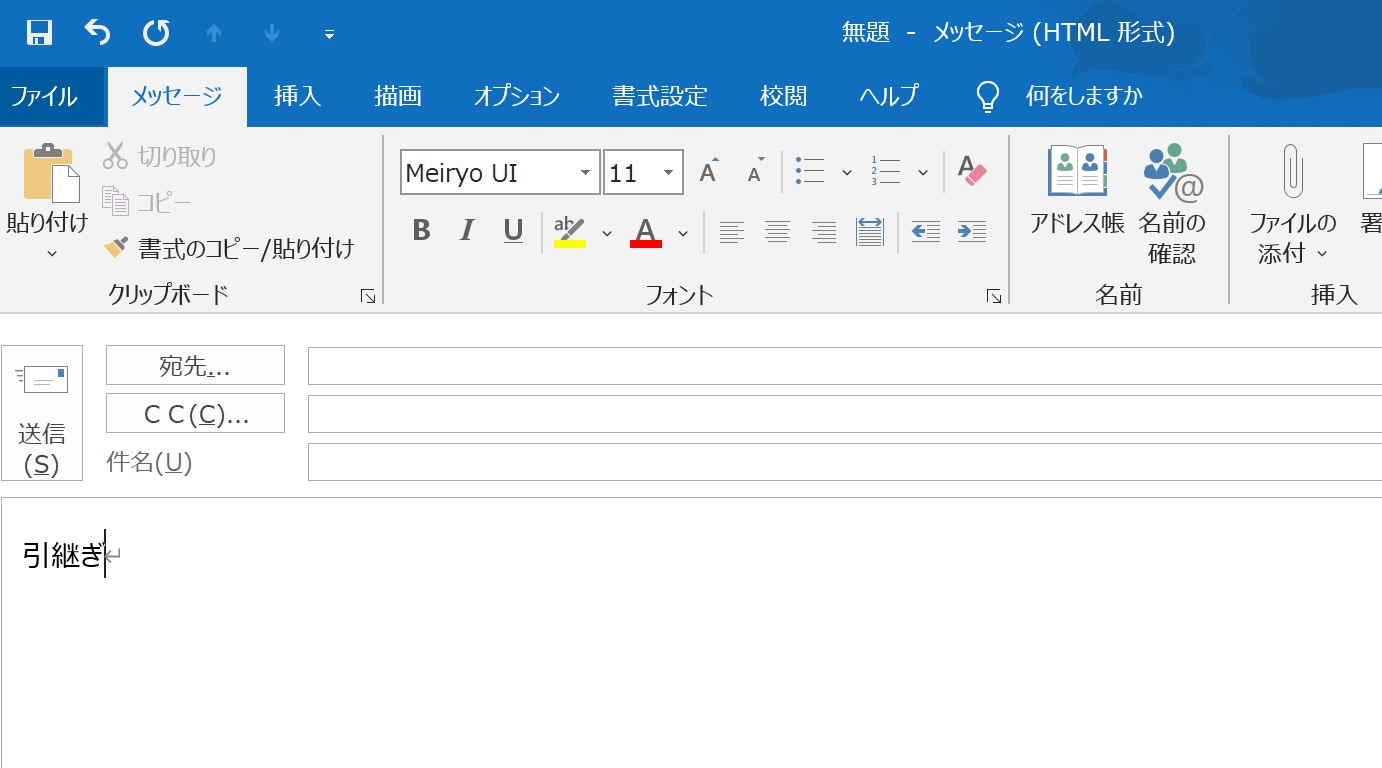Align text right
This screenshot has height=768, width=1382.
824,232
